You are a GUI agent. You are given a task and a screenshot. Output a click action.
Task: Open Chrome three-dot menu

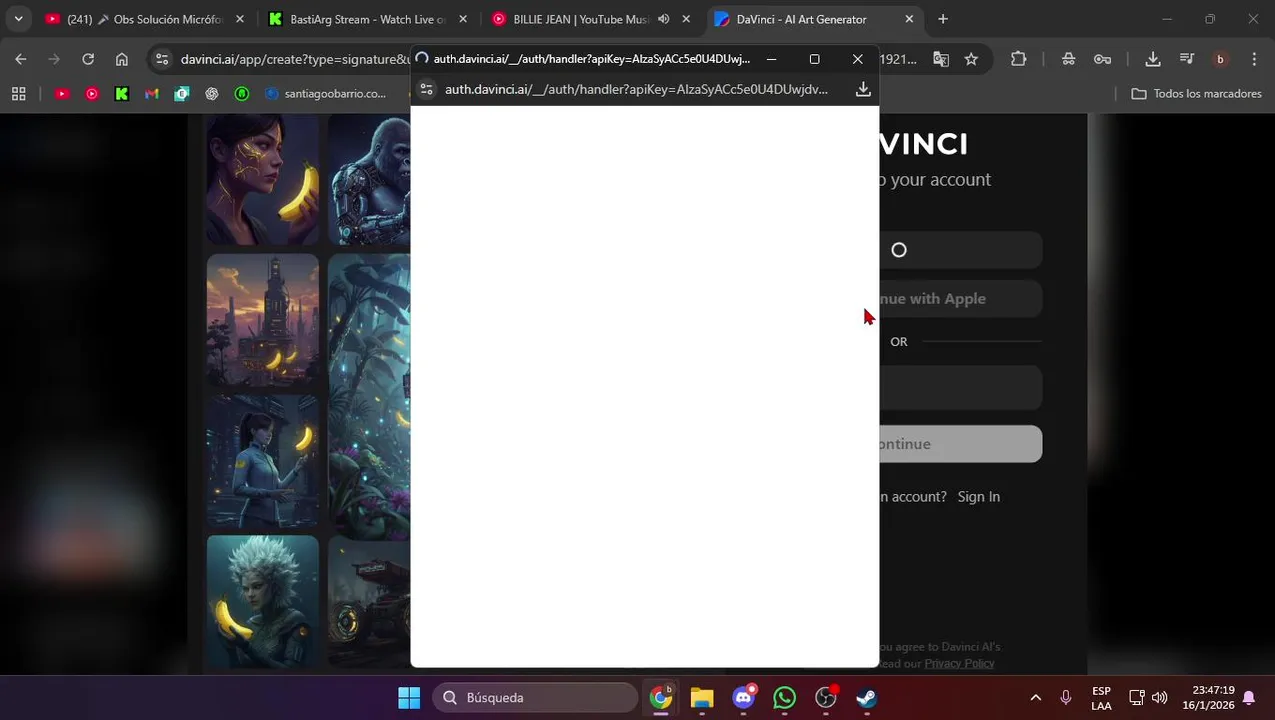pos(1254,59)
